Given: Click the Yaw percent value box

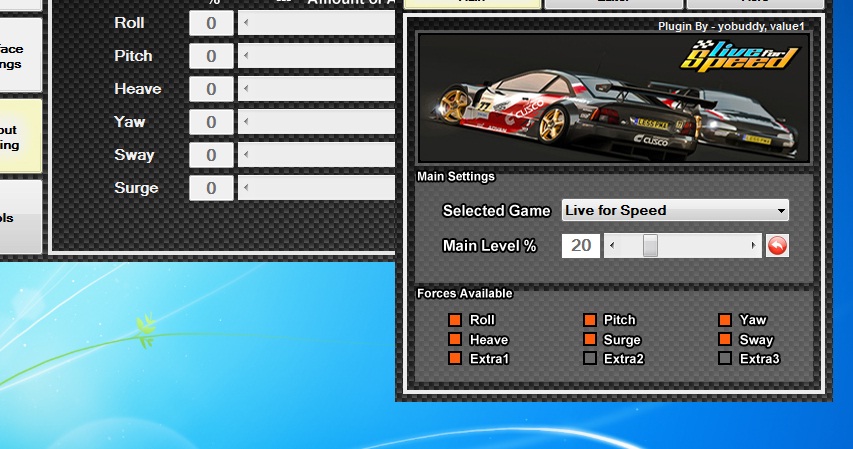Looking at the screenshot, I should (212, 122).
